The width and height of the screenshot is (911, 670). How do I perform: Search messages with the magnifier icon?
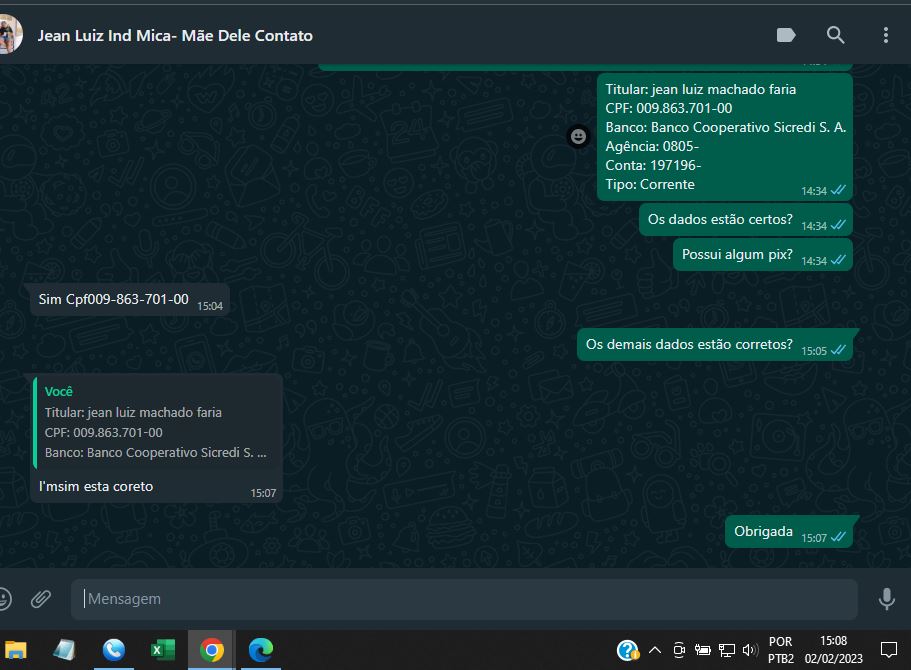click(836, 35)
